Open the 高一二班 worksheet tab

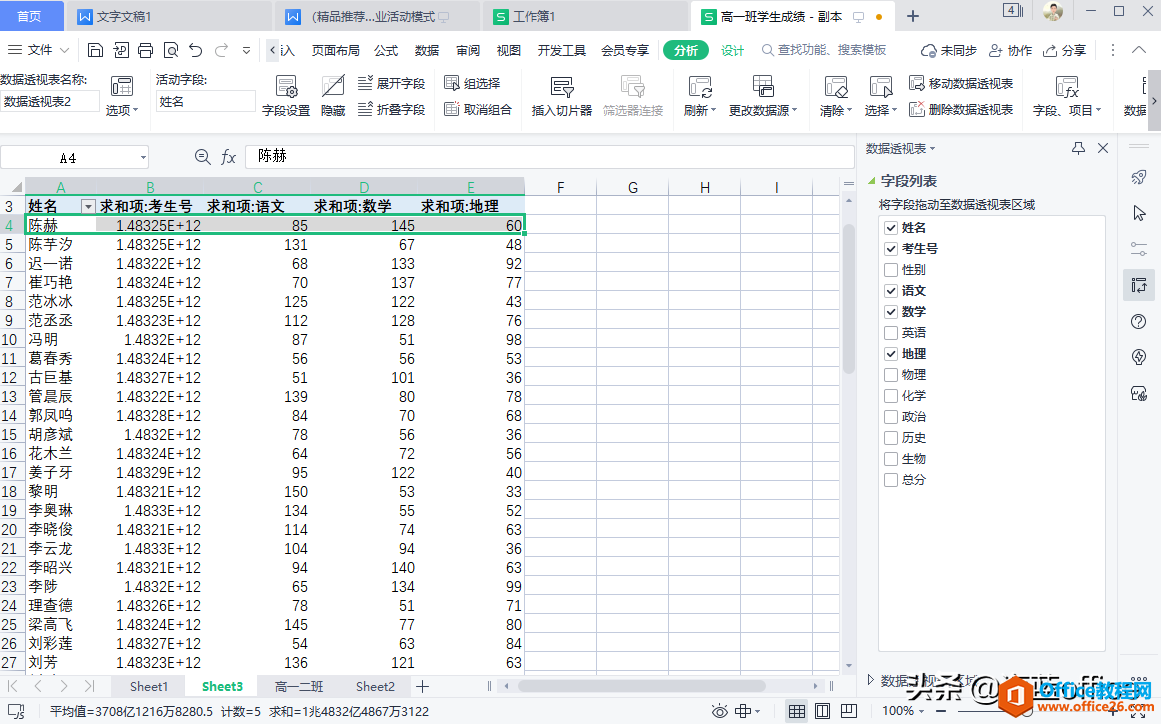coord(298,686)
